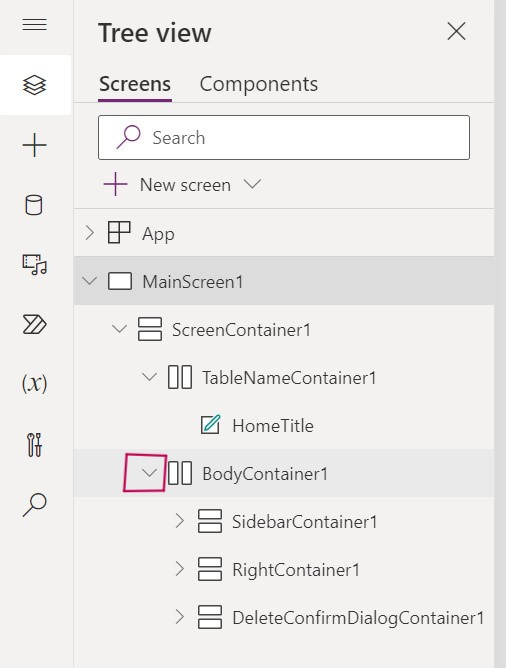This screenshot has height=668, width=506.
Task: Select the HomeTitle item
Action: 273,425
